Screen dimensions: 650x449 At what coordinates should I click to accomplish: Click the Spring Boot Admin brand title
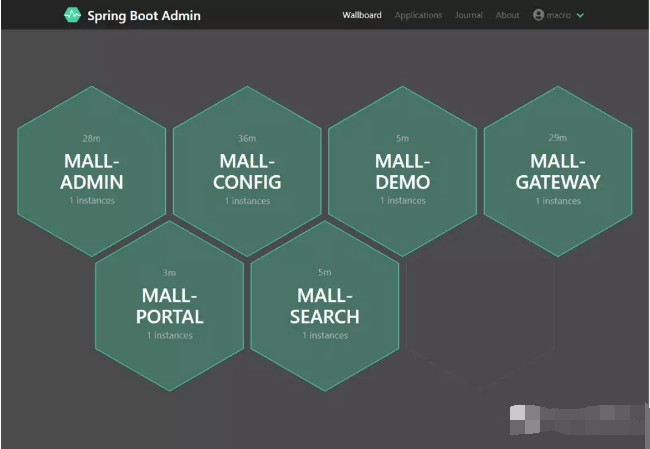pos(143,15)
